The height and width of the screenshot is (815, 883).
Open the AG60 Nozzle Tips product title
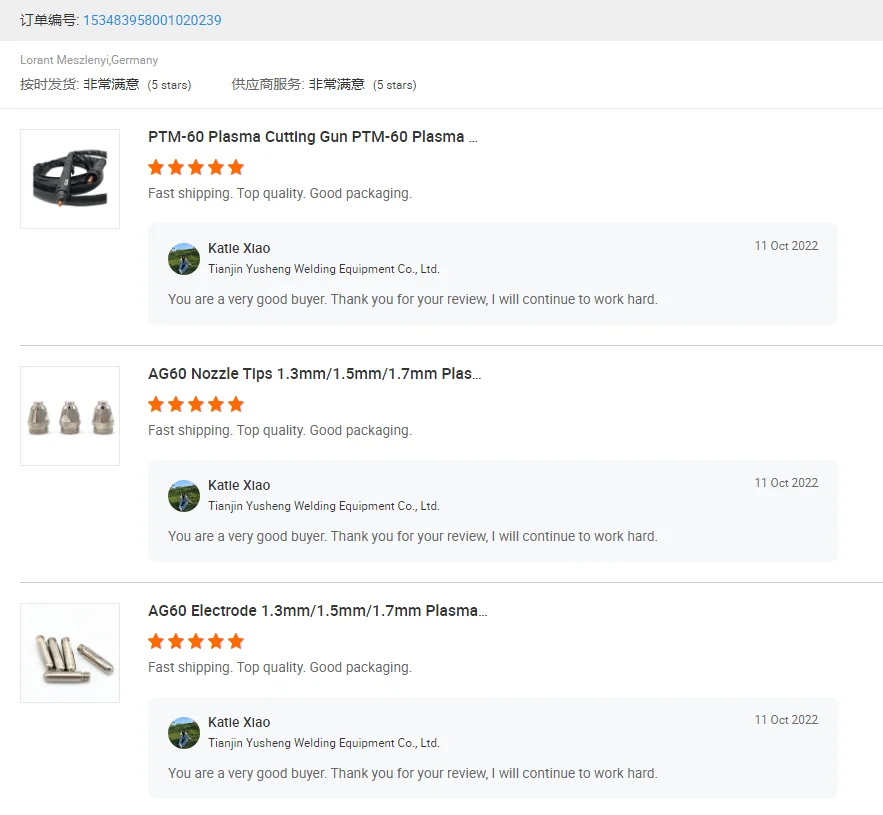[x=314, y=374]
